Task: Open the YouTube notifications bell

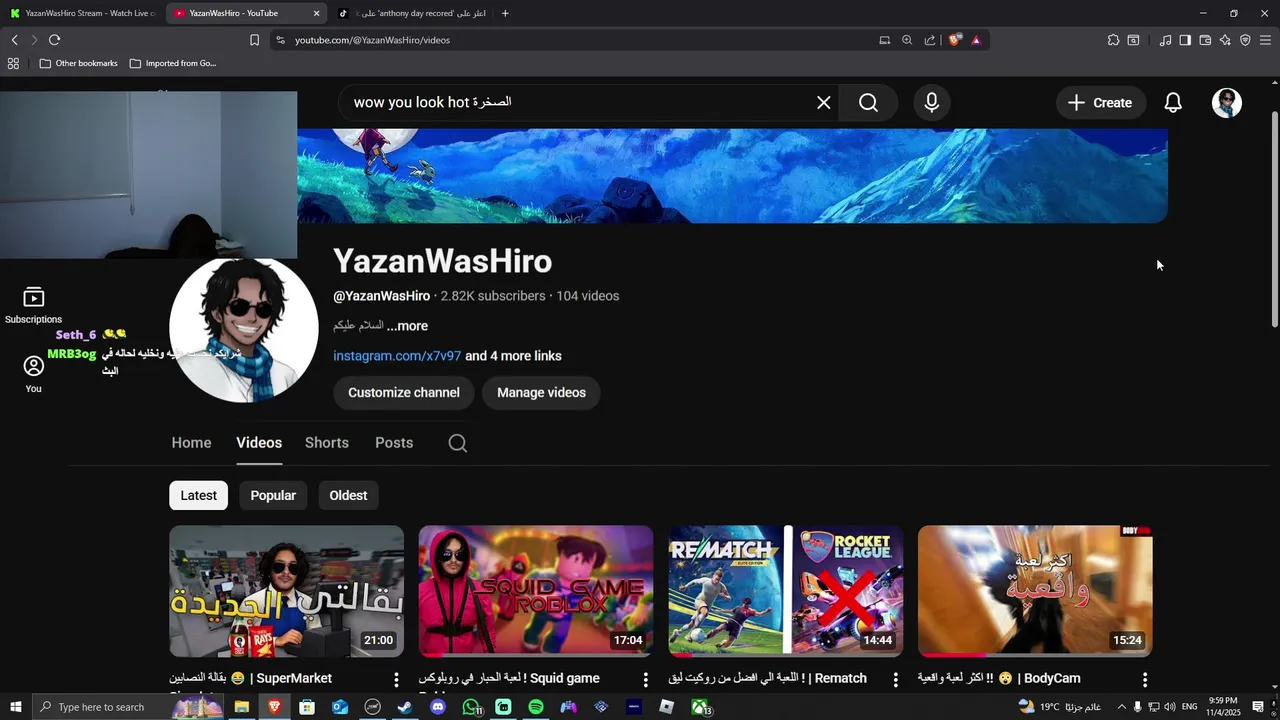Action: (1173, 103)
